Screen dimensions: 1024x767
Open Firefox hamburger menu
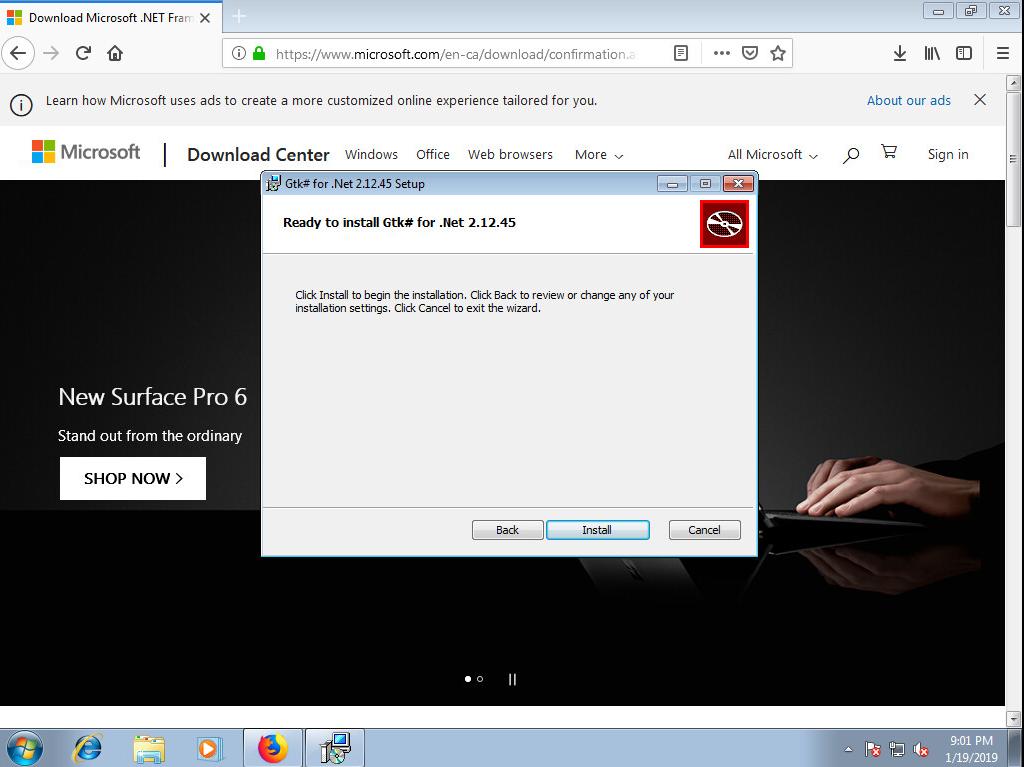(1003, 54)
